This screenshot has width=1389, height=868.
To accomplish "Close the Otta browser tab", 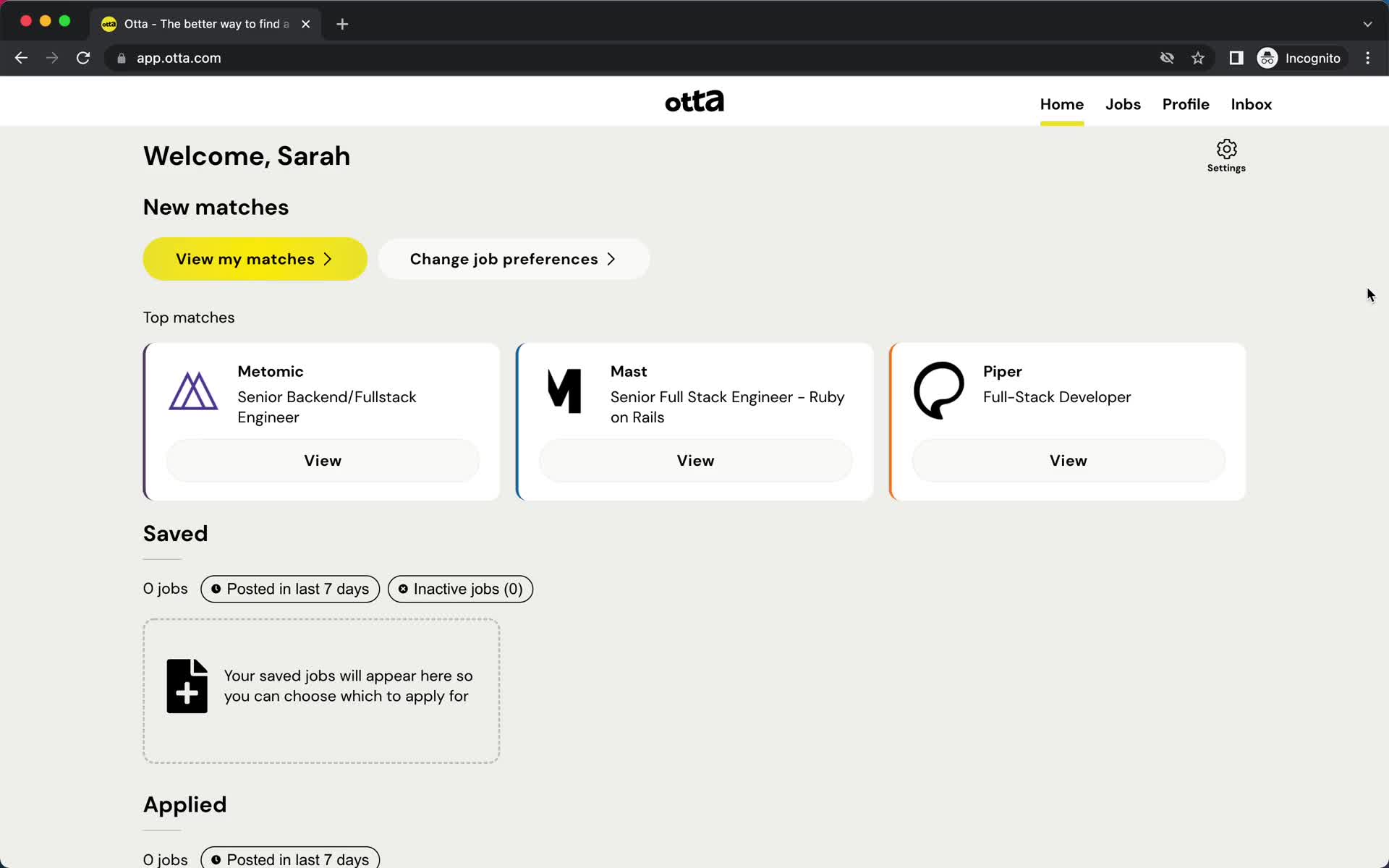I will [306, 24].
